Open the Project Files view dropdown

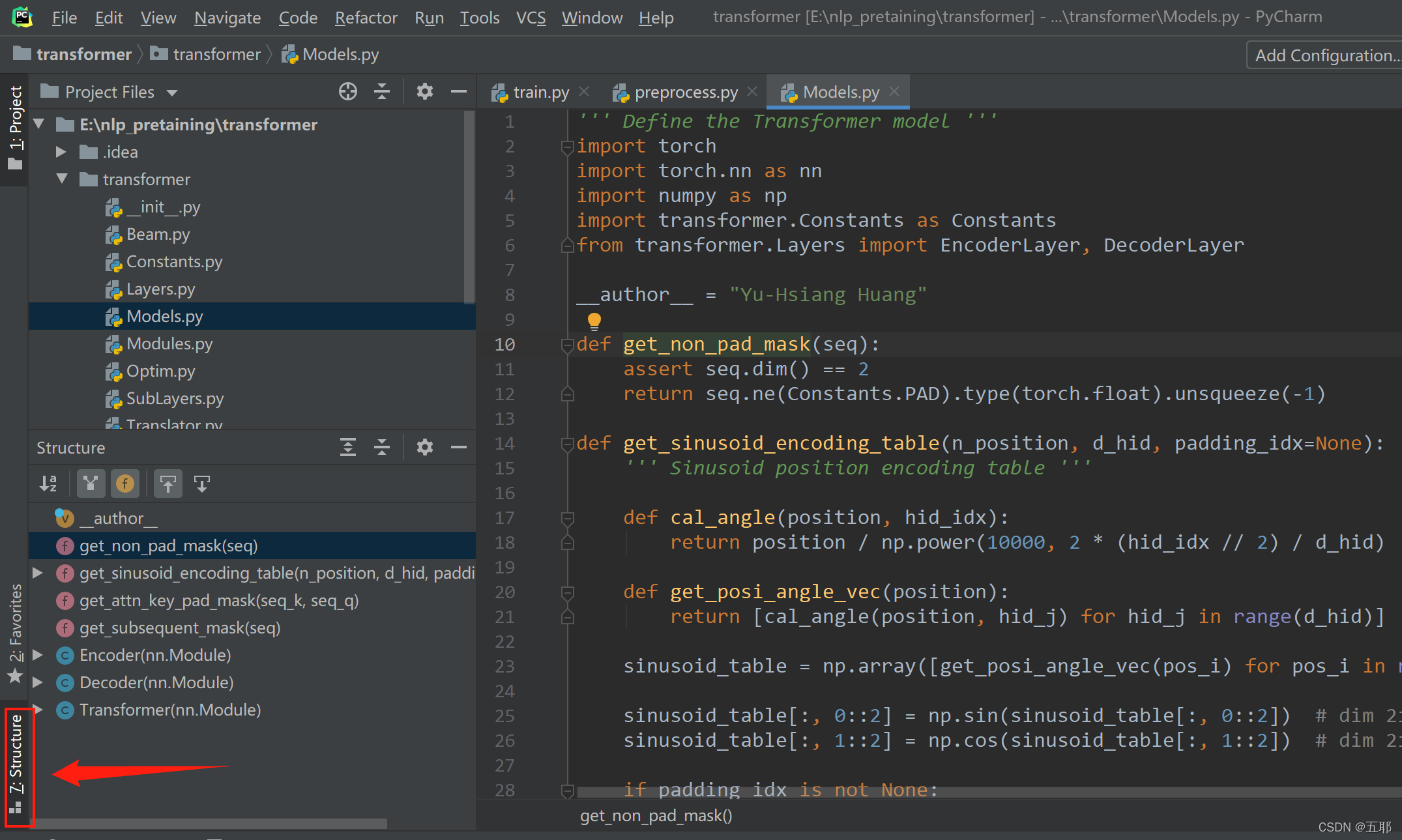coord(172,93)
